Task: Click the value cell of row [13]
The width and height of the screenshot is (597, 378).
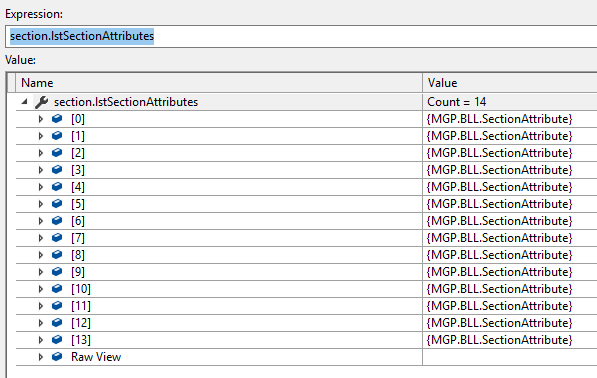Action: click(510, 340)
